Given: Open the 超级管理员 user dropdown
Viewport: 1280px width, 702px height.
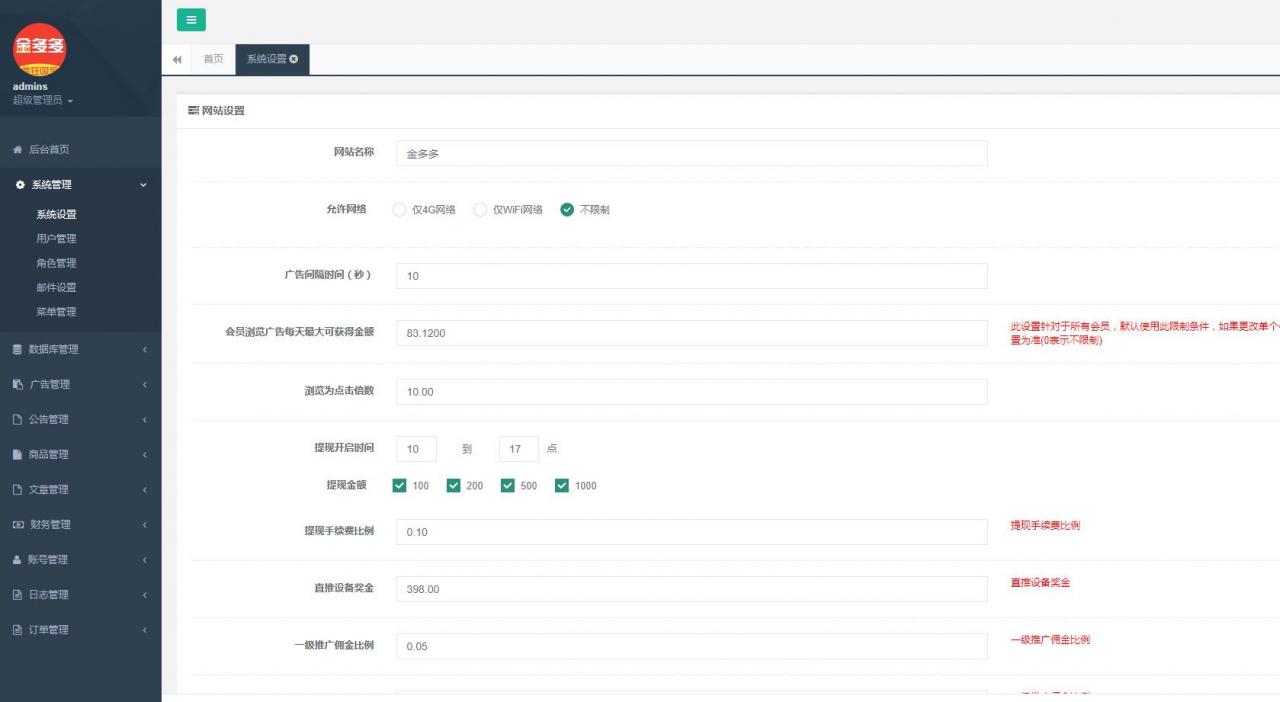Looking at the screenshot, I should tap(43, 100).
